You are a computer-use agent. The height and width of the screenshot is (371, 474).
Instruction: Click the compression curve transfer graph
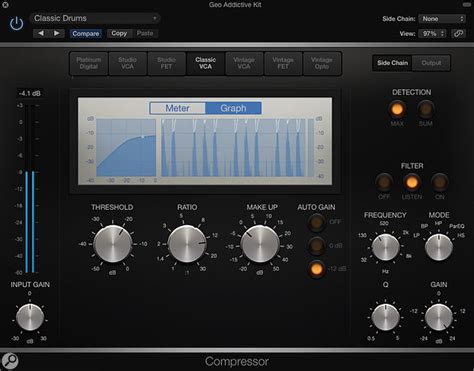pos(126,148)
